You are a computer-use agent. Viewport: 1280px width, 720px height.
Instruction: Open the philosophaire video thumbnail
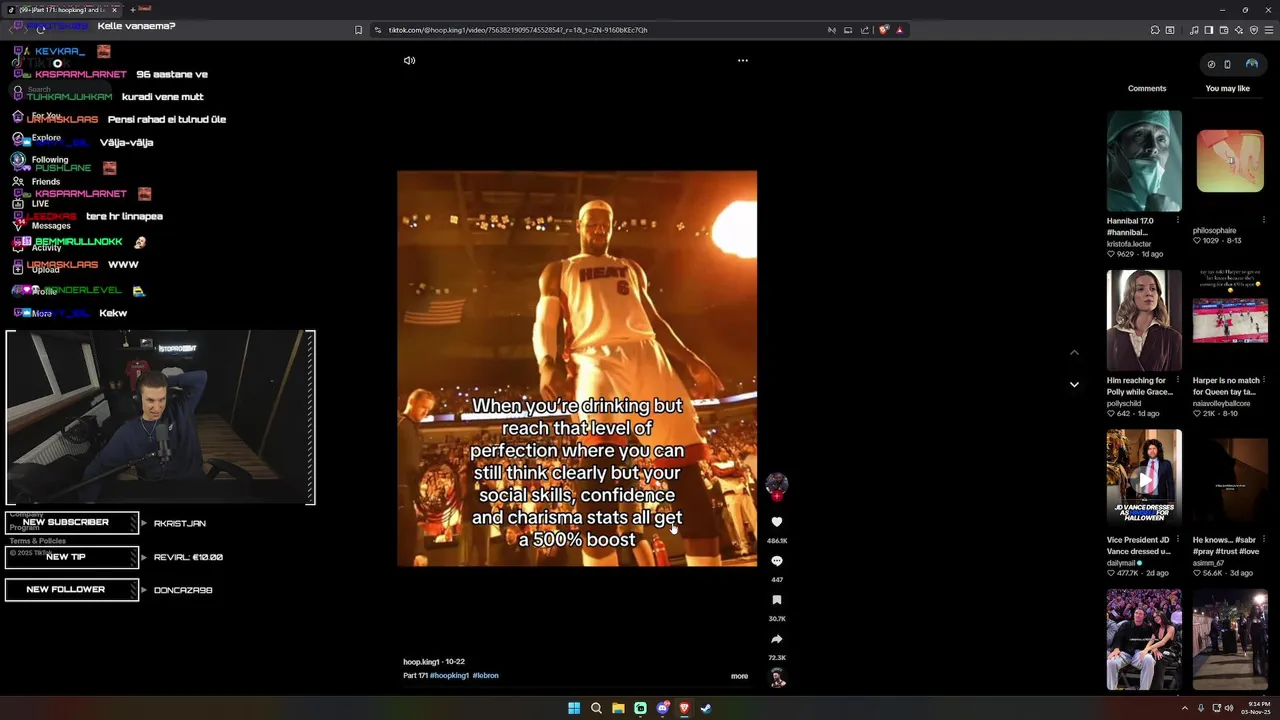(x=1230, y=161)
